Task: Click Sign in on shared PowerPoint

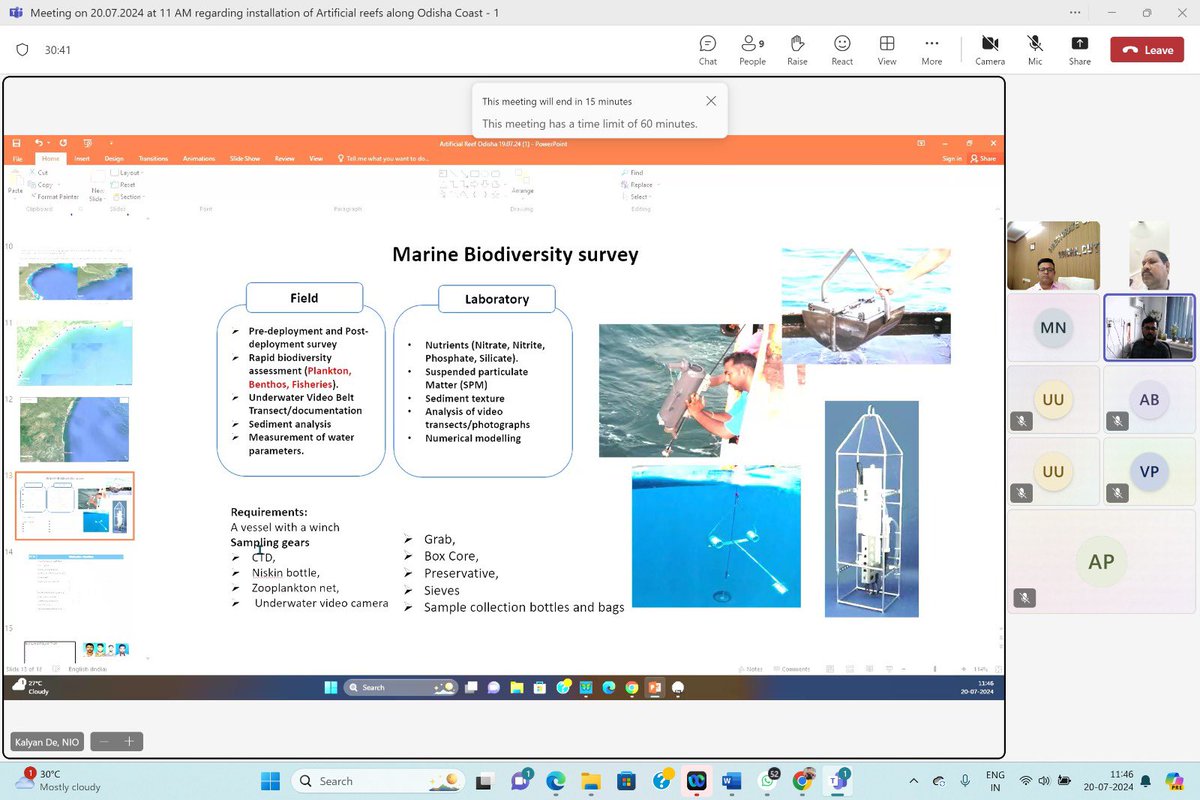Action: [x=952, y=158]
